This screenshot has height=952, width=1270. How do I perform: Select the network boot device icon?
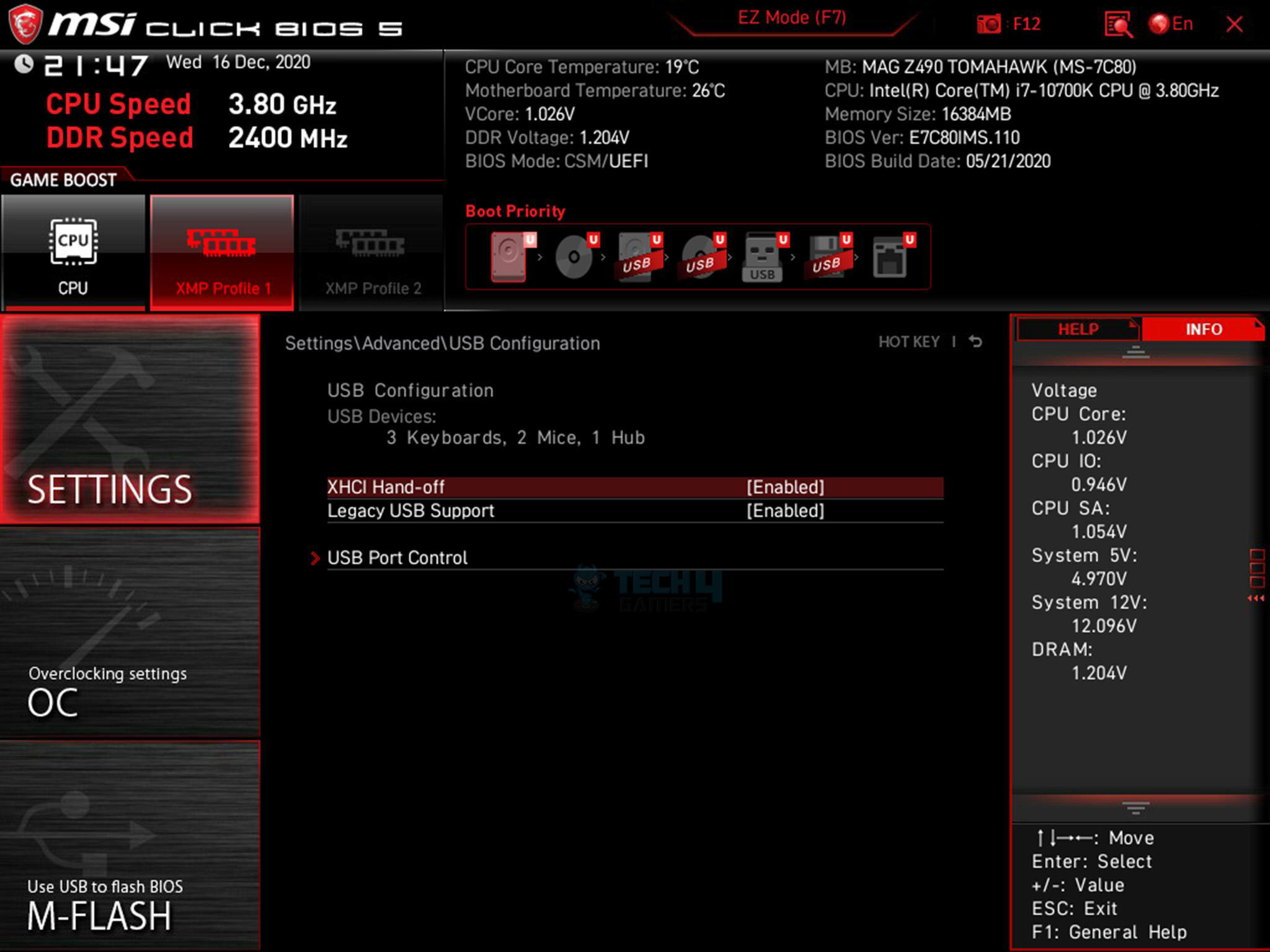[x=893, y=257]
